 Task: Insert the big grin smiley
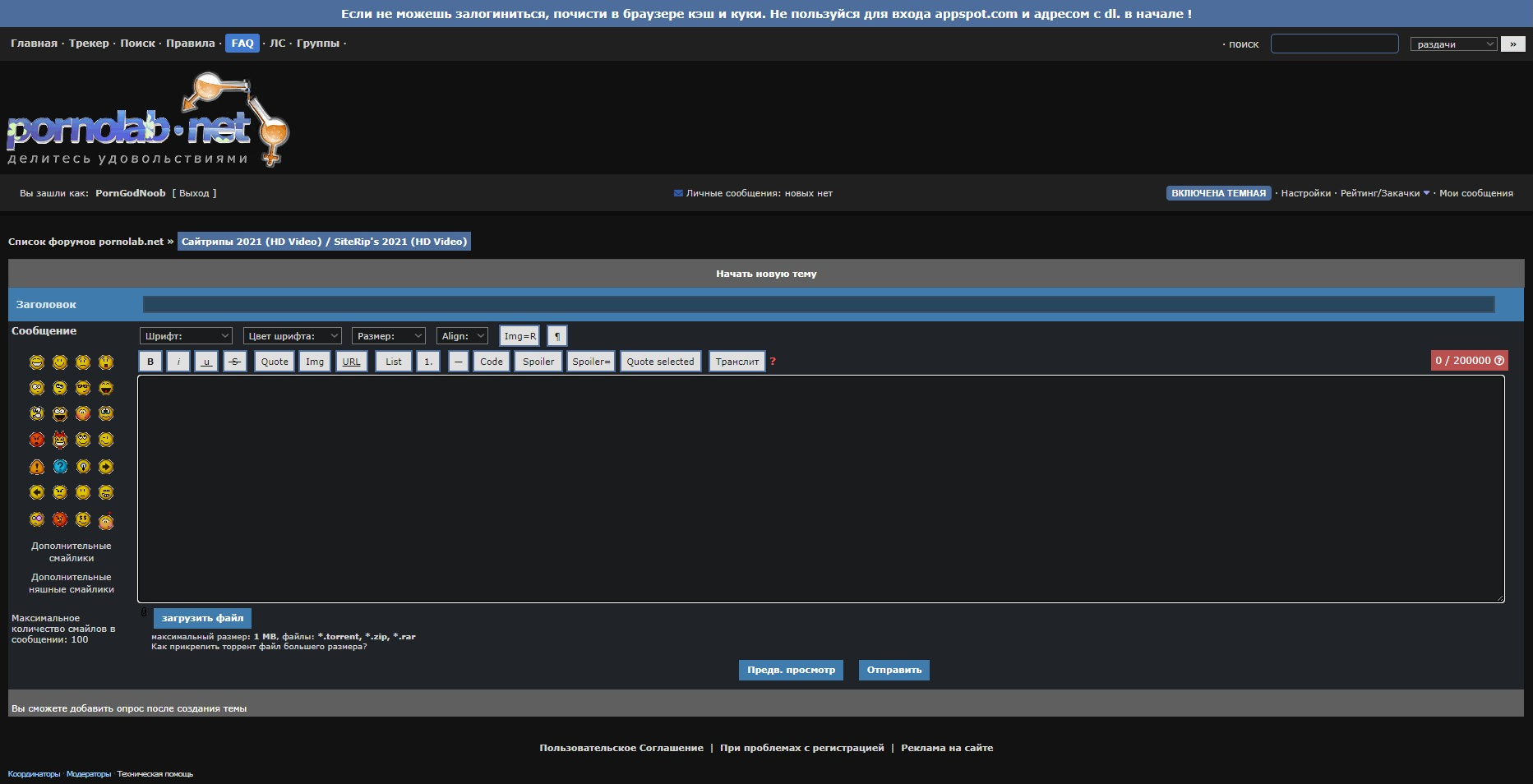[37, 362]
